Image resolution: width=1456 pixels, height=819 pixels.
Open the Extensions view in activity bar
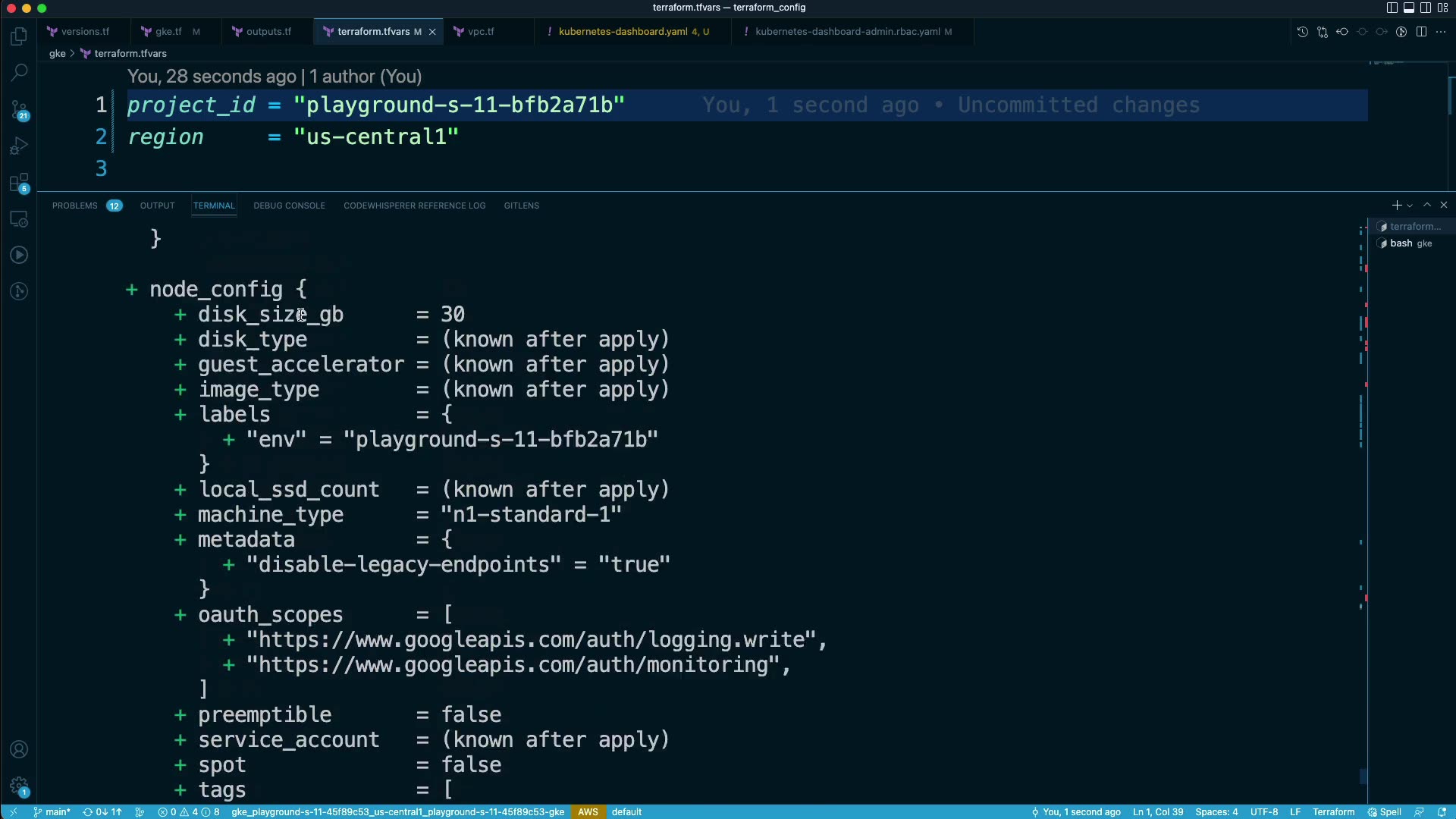click(x=19, y=183)
